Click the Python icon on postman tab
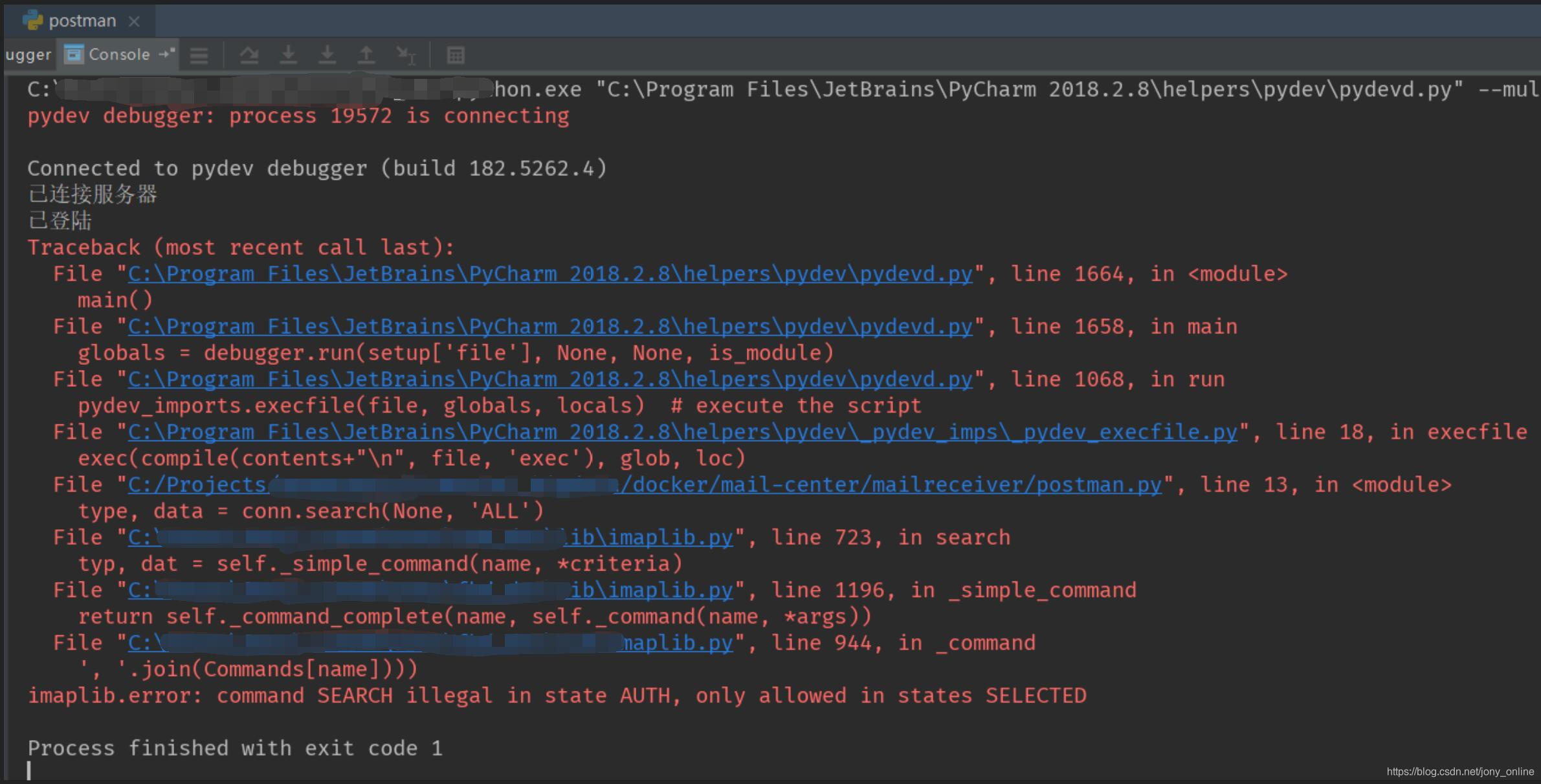This screenshot has height=784, width=1541. (32, 21)
